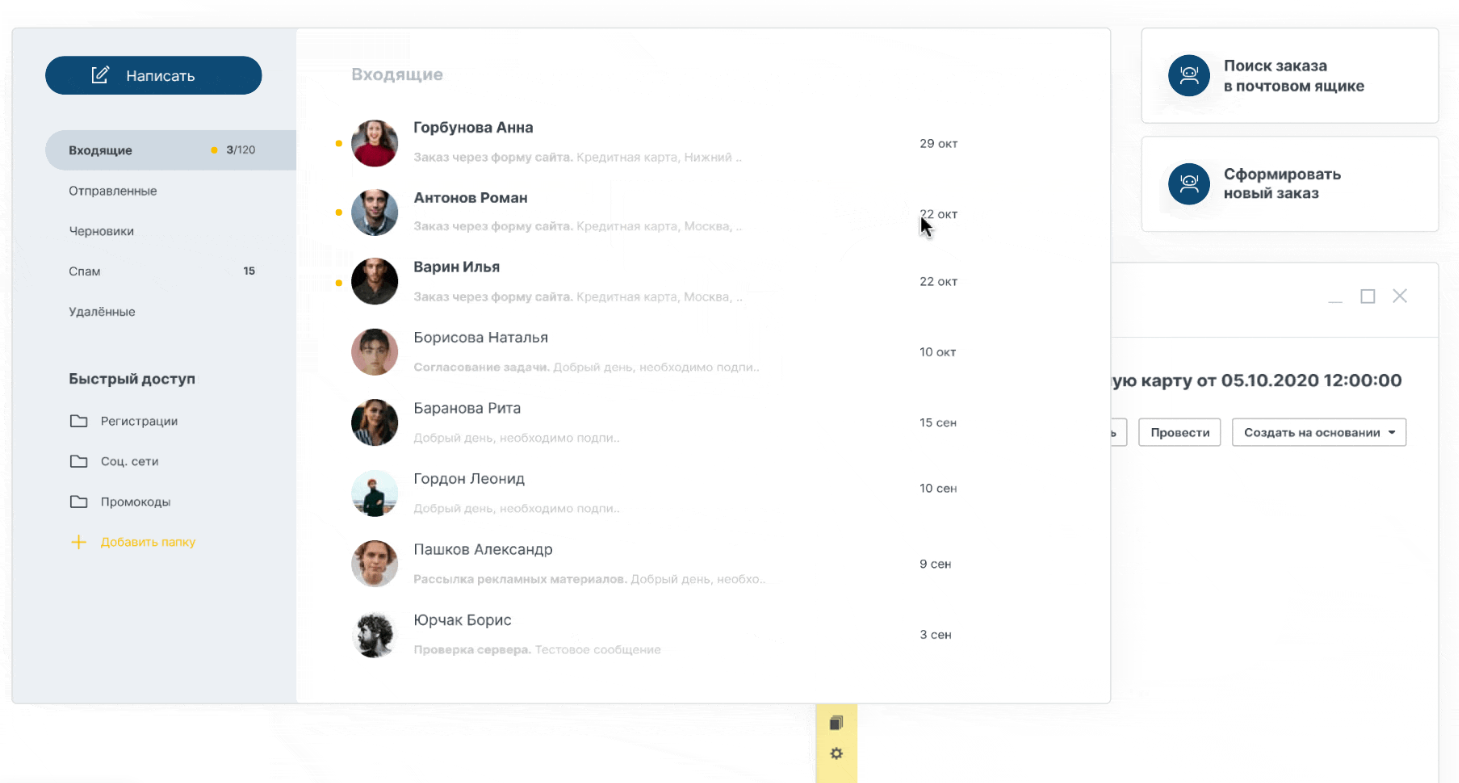
Task: Click the robot icon for Сформировать новый заказ
Action: point(1189,184)
